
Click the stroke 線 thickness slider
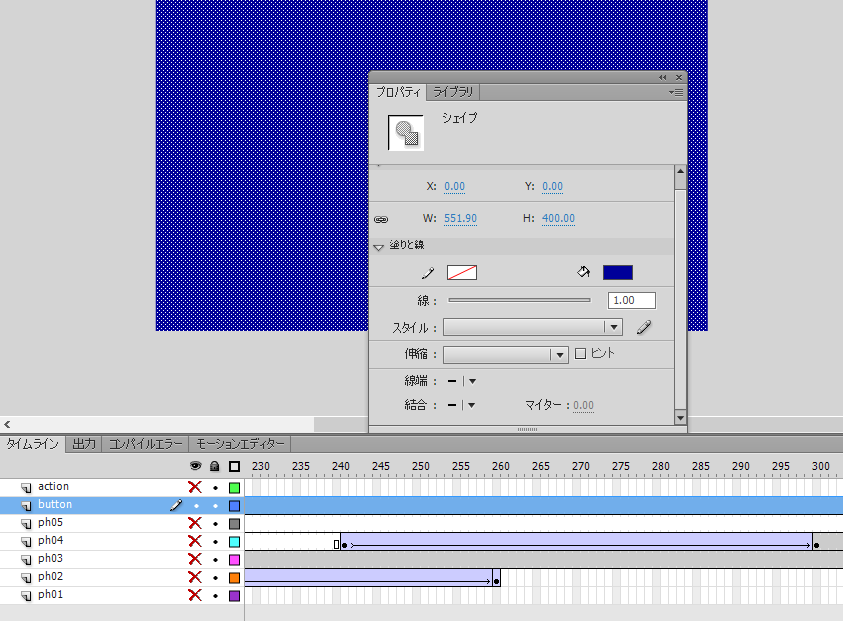pos(519,300)
